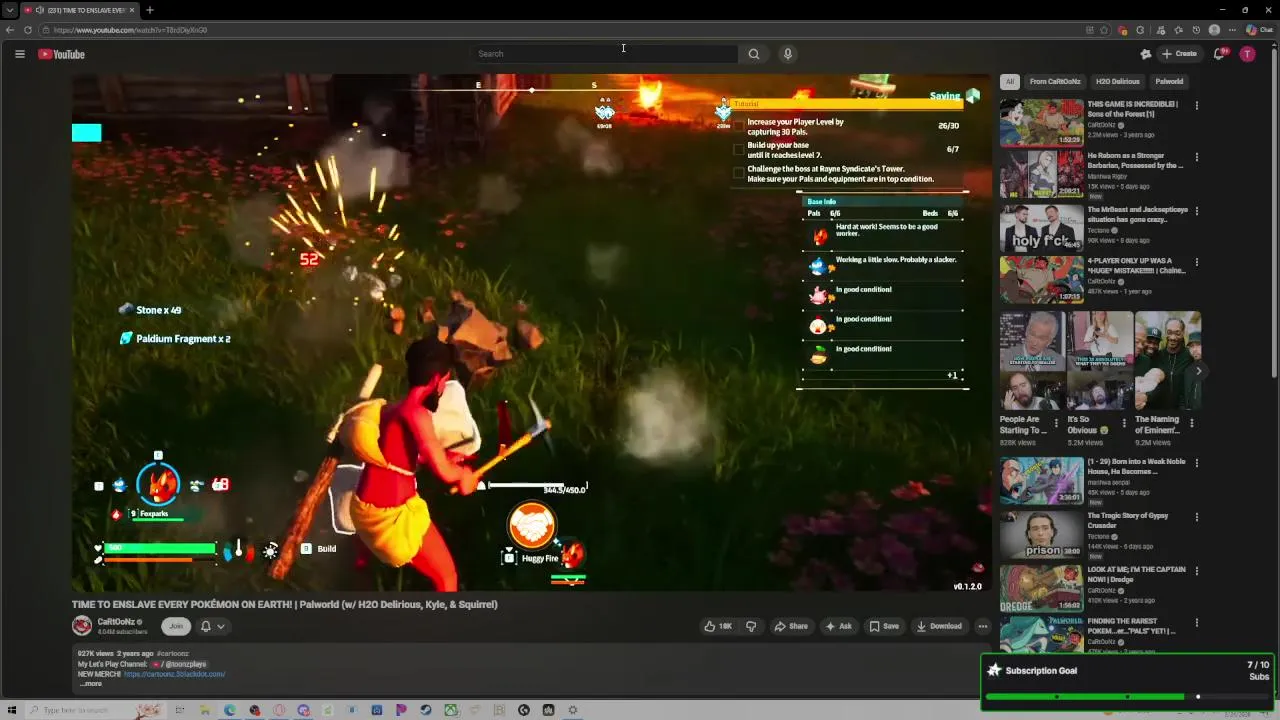
Task: Open the CaRtOoNz channel name
Action: coord(116,622)
